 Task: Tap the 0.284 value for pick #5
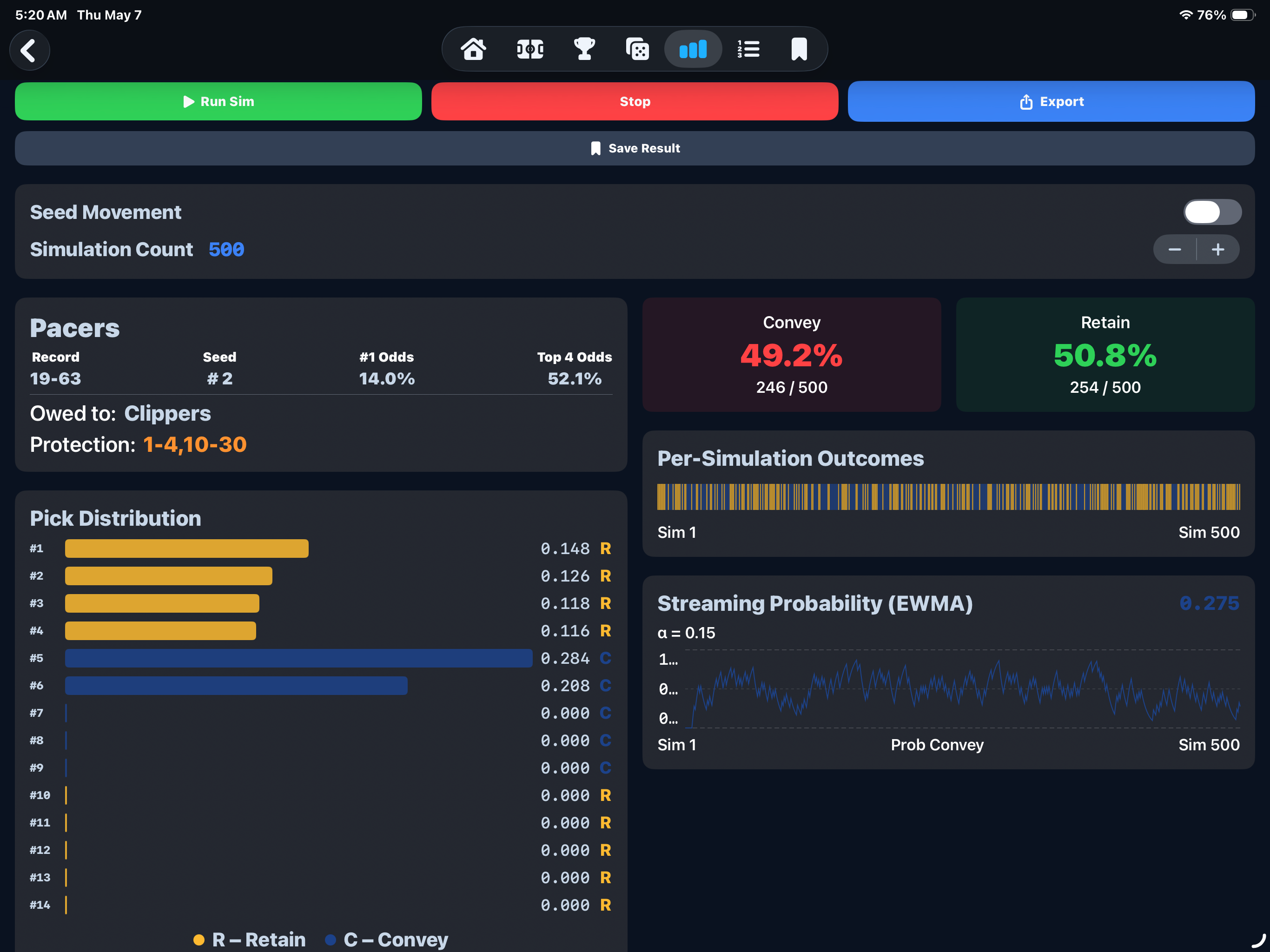565,659
